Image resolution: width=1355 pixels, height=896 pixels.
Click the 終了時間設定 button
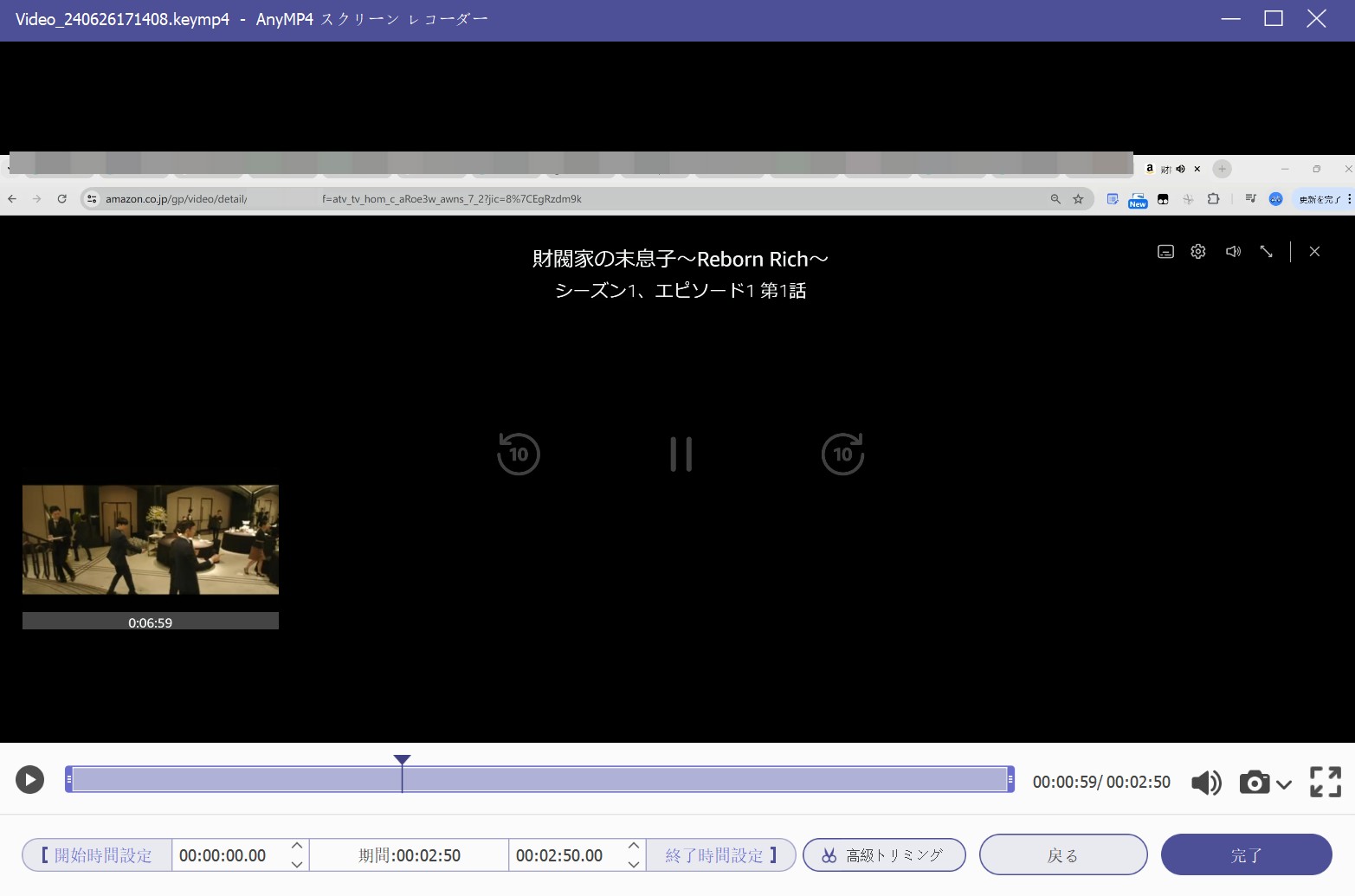point(720,855)
